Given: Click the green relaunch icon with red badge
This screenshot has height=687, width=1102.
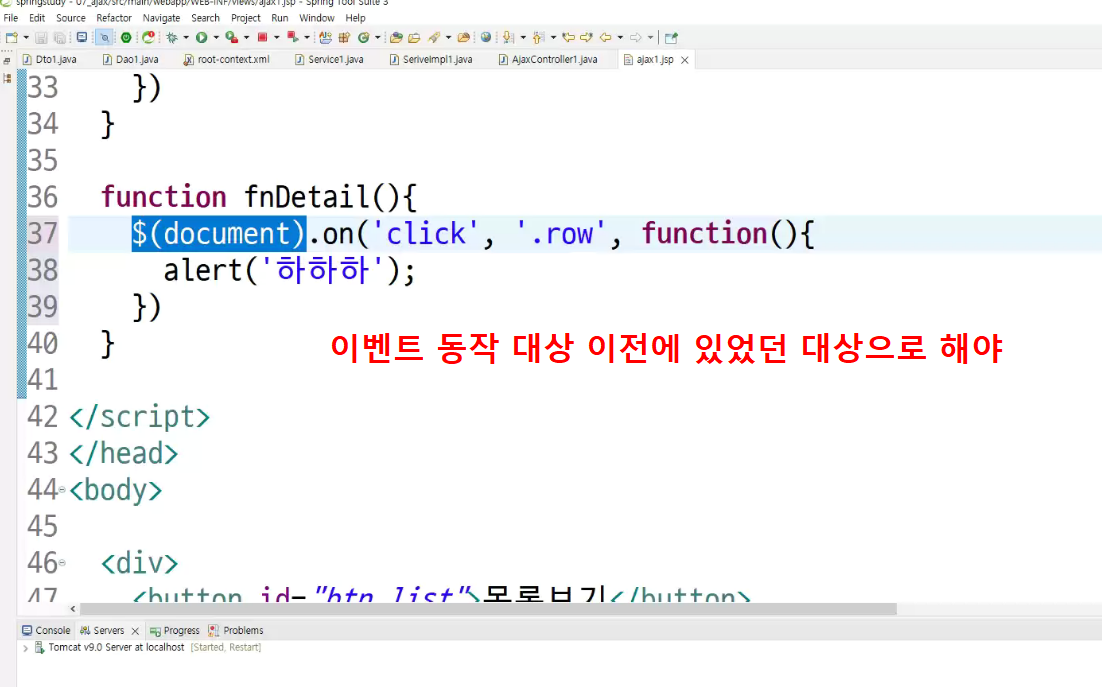Looking at the screenshot, I should tap(148, 37).
